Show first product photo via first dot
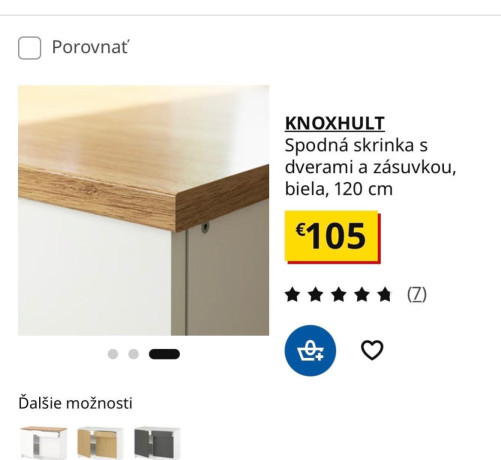501x460 pixels. coord(113,354)
